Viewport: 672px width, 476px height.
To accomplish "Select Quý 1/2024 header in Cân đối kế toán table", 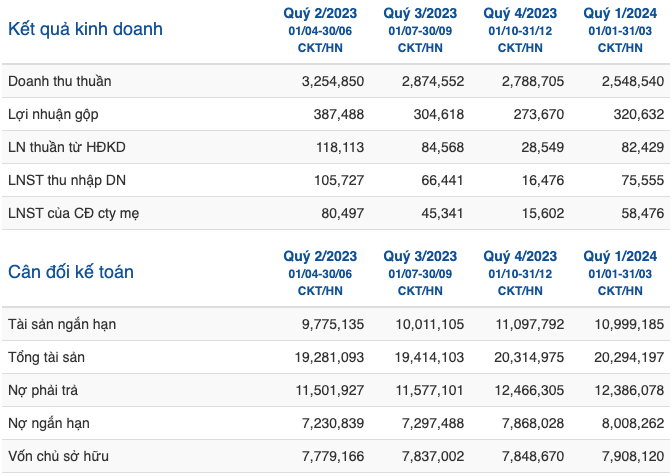I will pos(620,257).
